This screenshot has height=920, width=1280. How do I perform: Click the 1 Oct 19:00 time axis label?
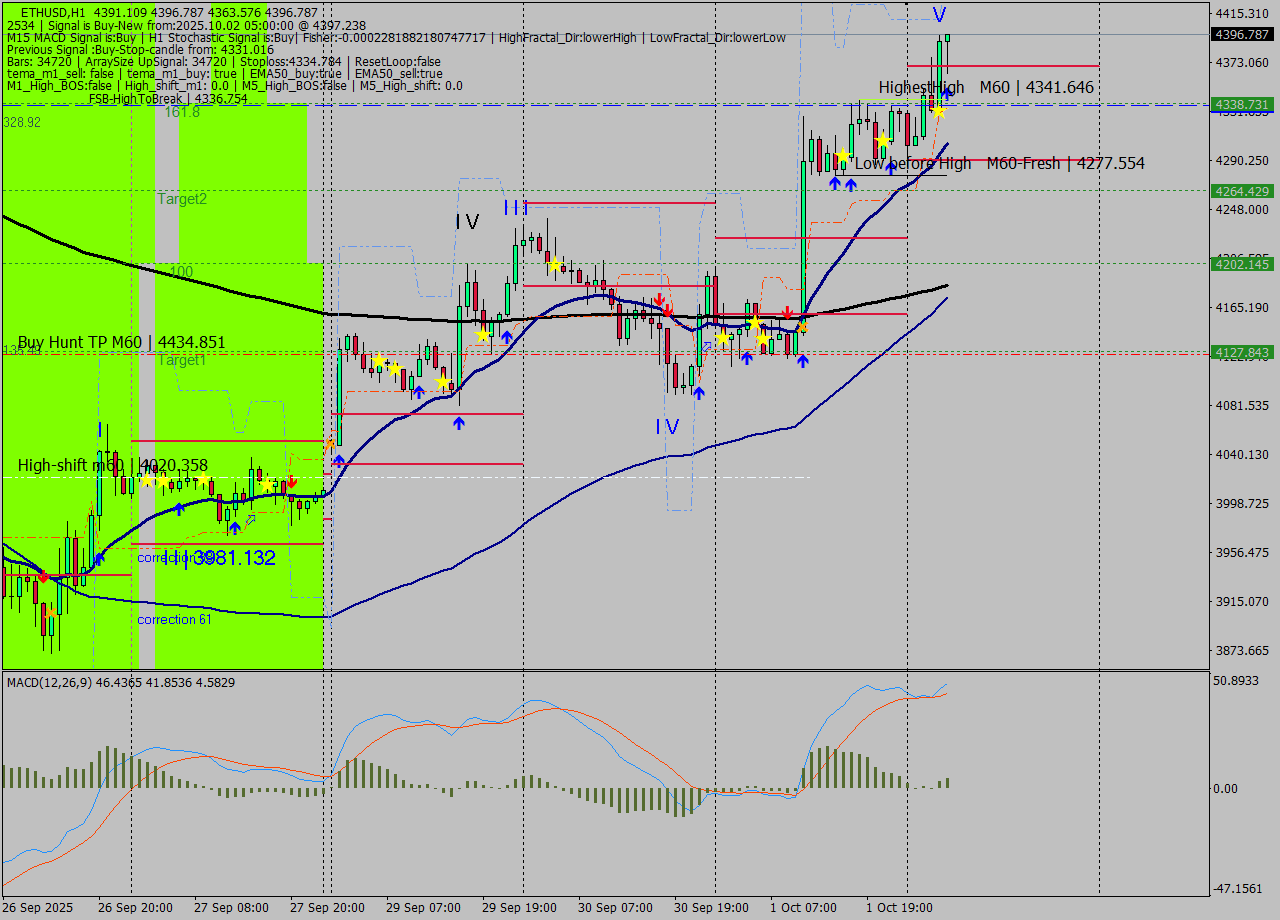pos(897,908)
